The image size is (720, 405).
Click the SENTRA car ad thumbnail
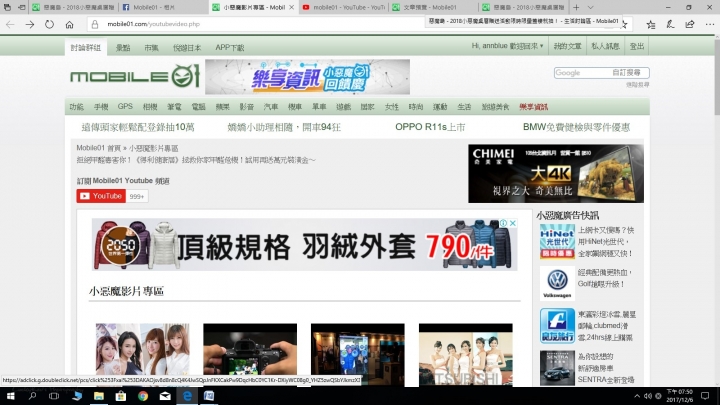coord(557,368)
